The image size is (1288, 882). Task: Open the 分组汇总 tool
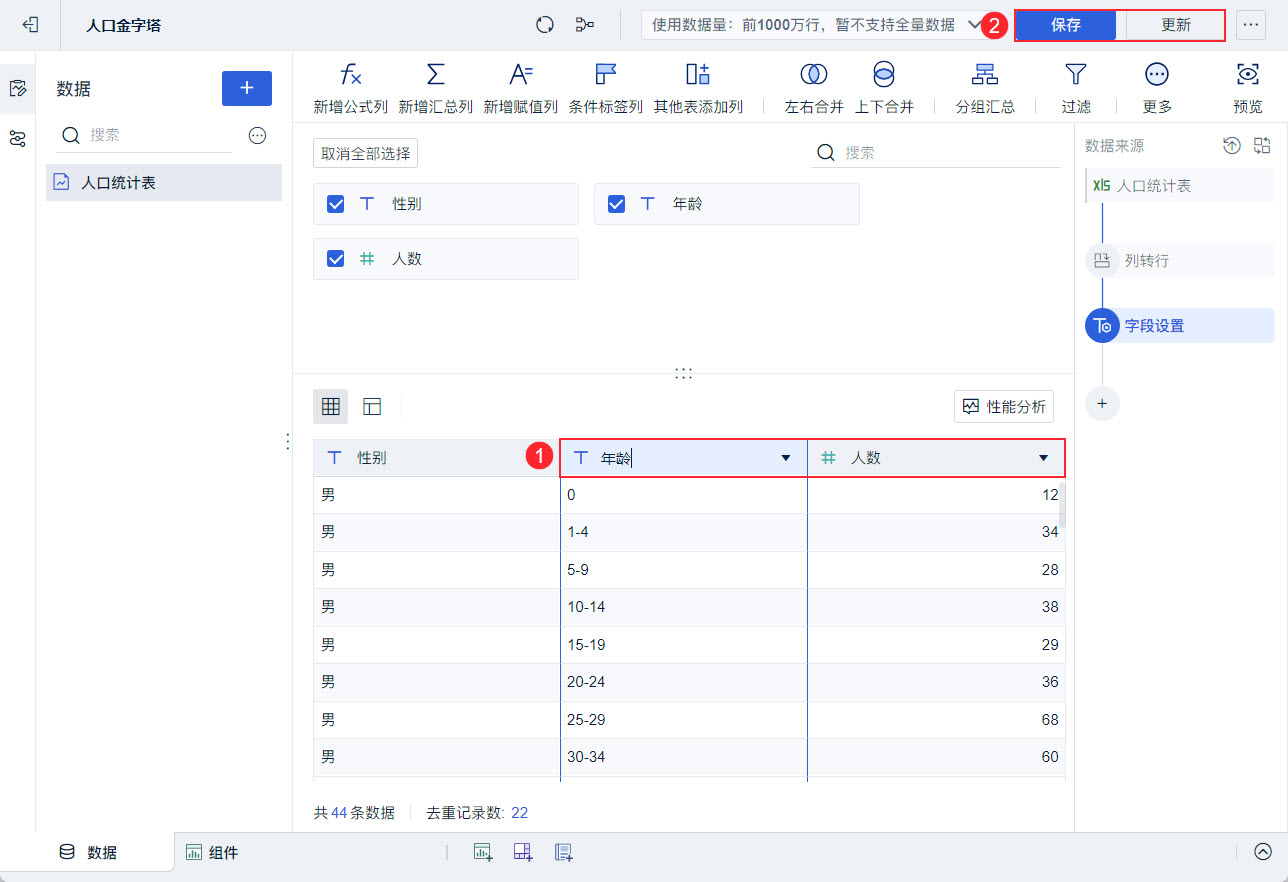coord(985,88)
